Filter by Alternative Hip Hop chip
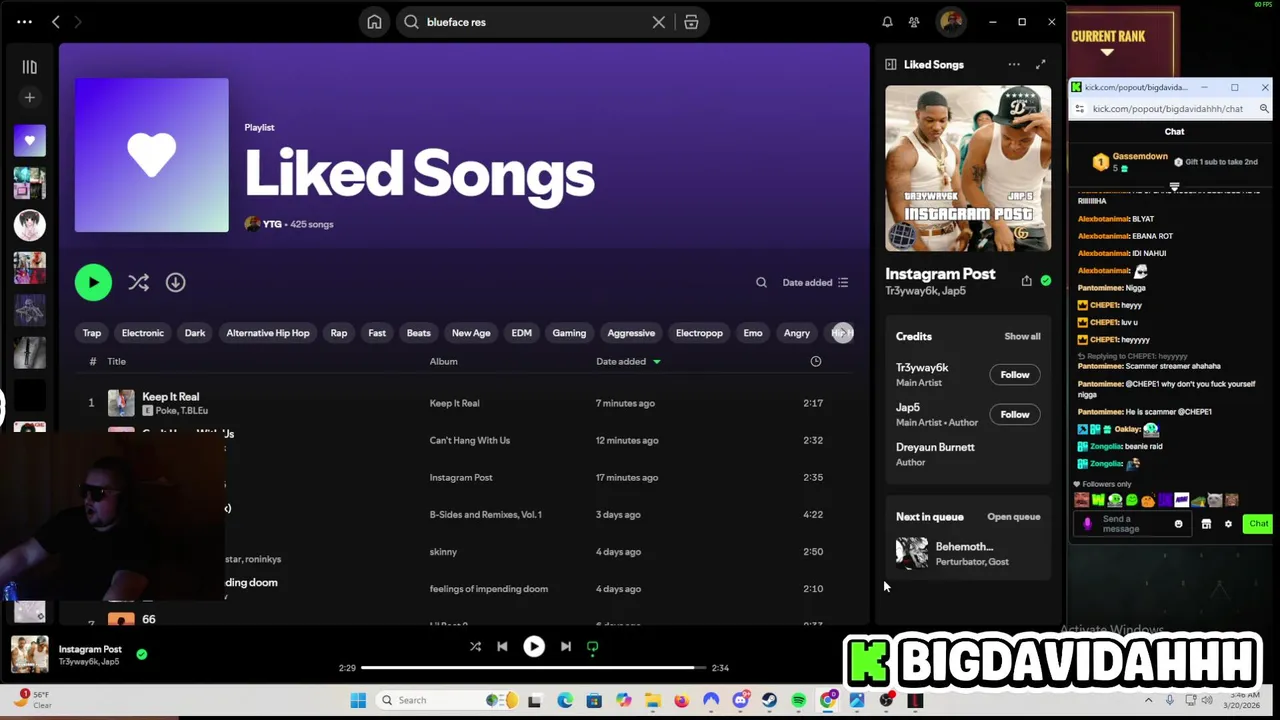Screen dimensions: 1280x720 [x=268, y=333]
